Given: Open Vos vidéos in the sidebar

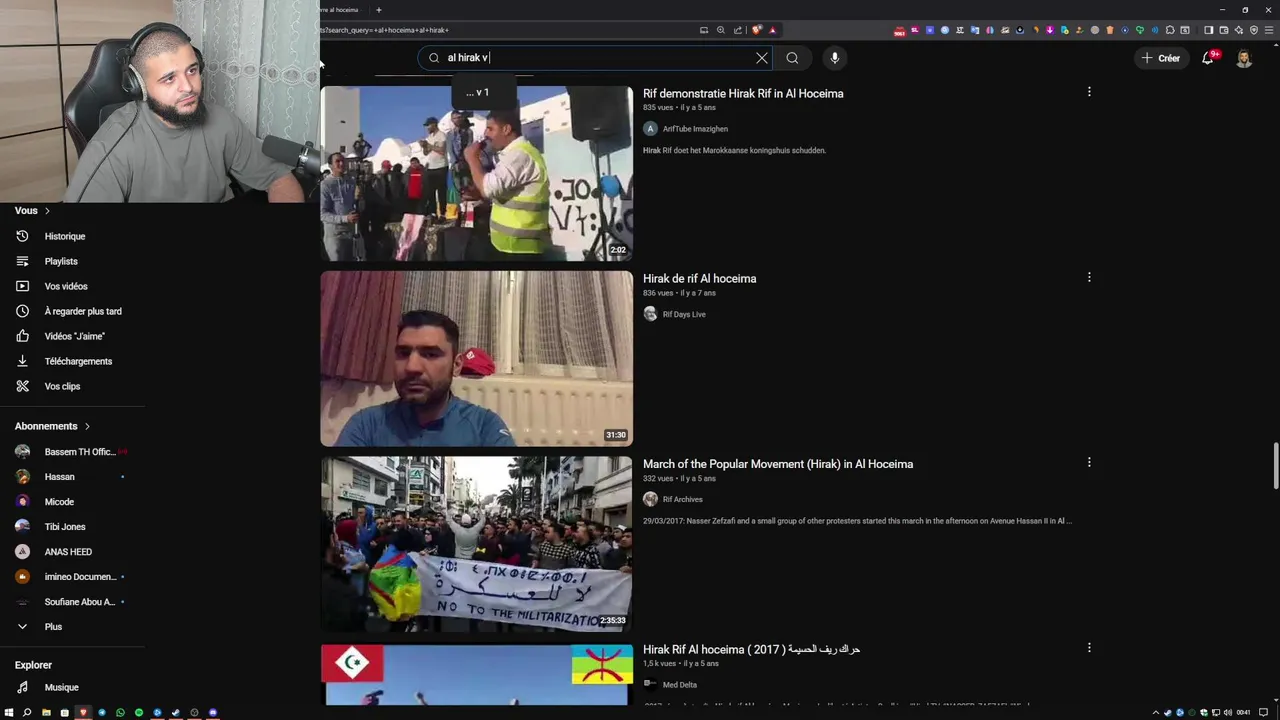Looking at the screenshot, I should click(66, 286).
